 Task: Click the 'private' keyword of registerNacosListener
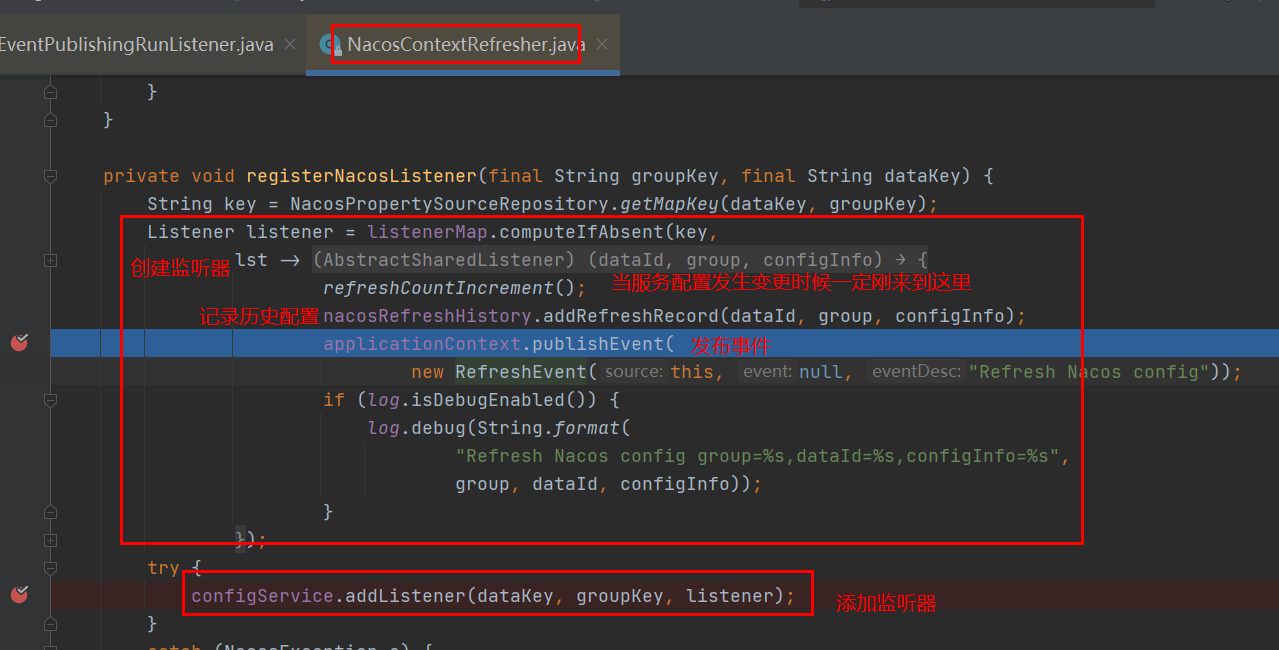[x=141, y=176]
